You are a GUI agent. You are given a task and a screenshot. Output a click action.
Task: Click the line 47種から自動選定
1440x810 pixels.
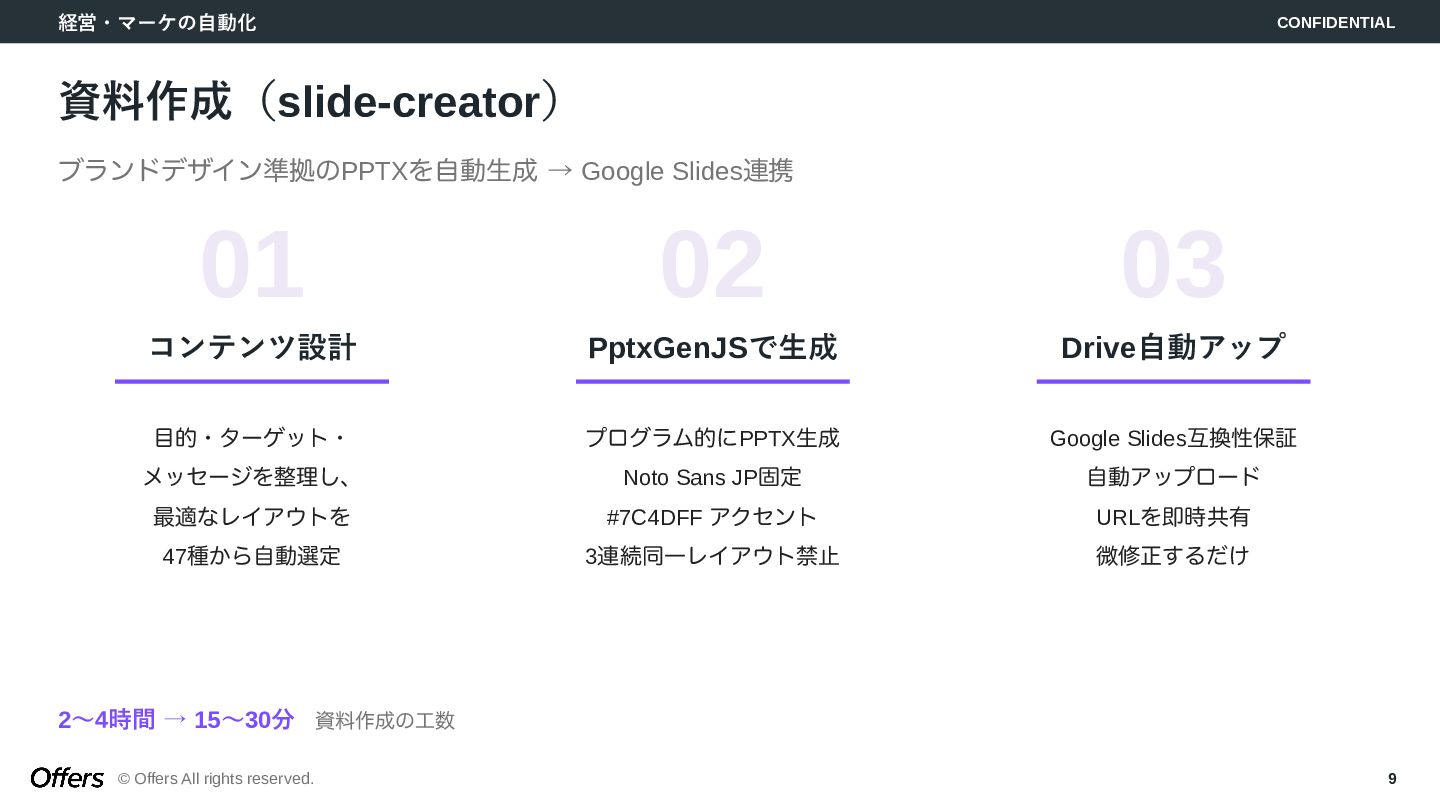[252, 556]
